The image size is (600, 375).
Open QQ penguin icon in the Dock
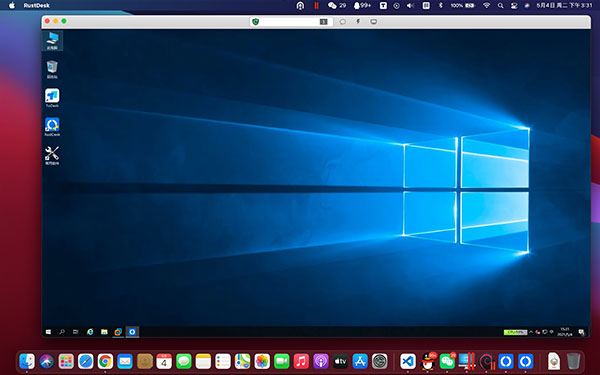[x=428, y=361]
